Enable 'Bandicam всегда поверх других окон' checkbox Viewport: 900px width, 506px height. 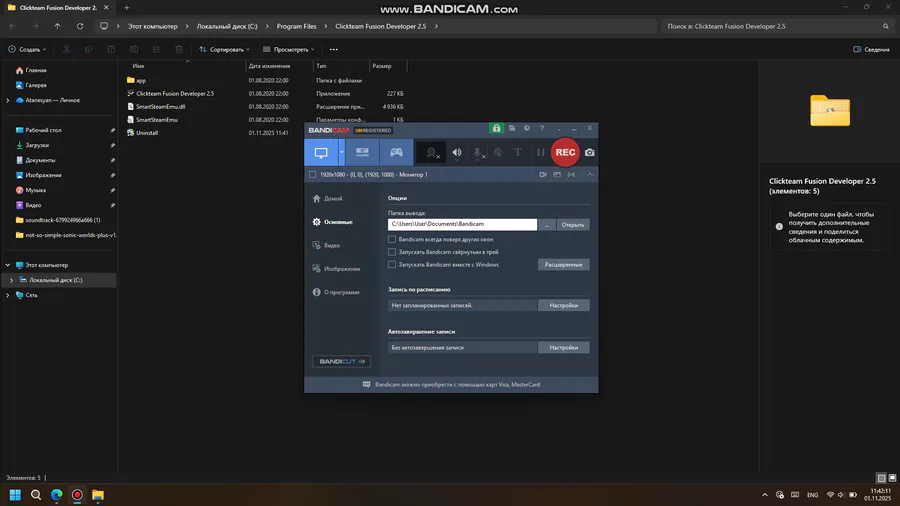click(392, 239)
